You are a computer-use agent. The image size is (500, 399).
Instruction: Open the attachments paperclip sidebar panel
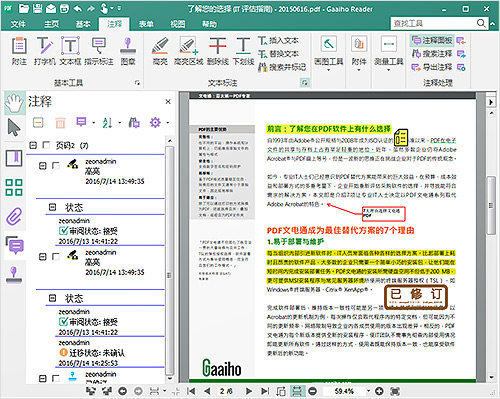[14, 216]
